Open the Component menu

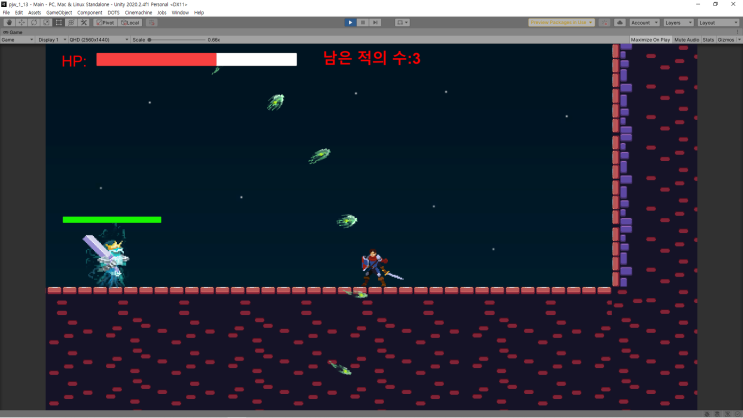pos(90,13)
